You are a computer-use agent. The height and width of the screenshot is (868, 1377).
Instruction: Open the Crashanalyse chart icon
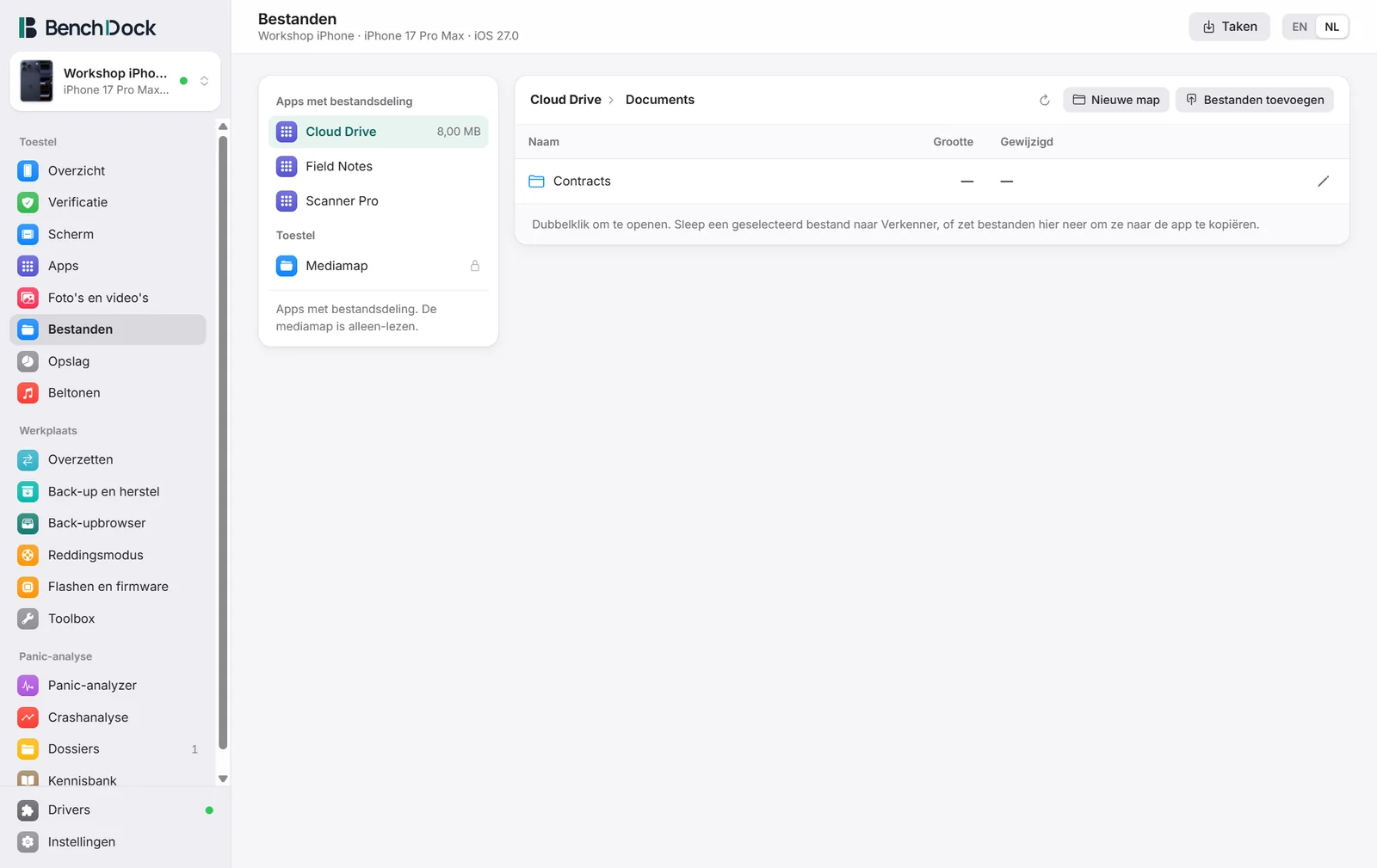coord(28,717)
